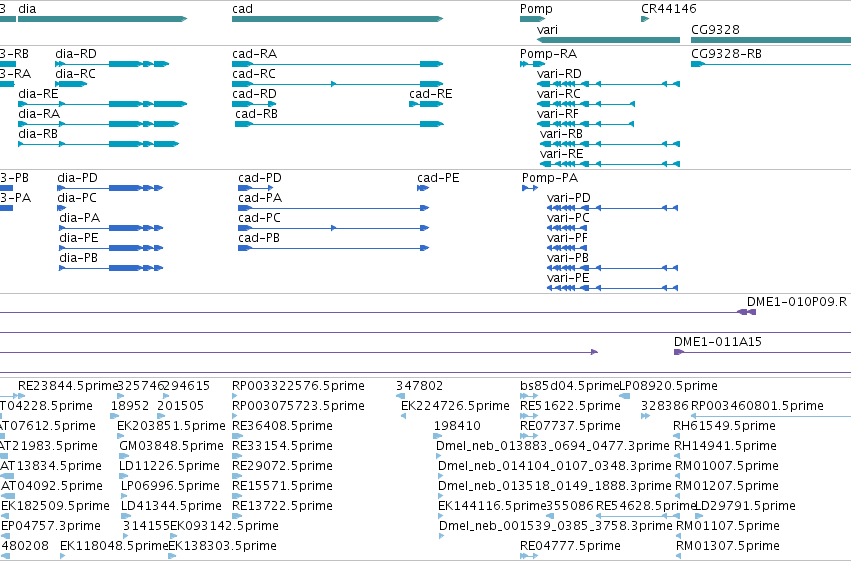Select transcript dia-RB
This screenshot has width=851, height=561.
[x=98, y=144]
